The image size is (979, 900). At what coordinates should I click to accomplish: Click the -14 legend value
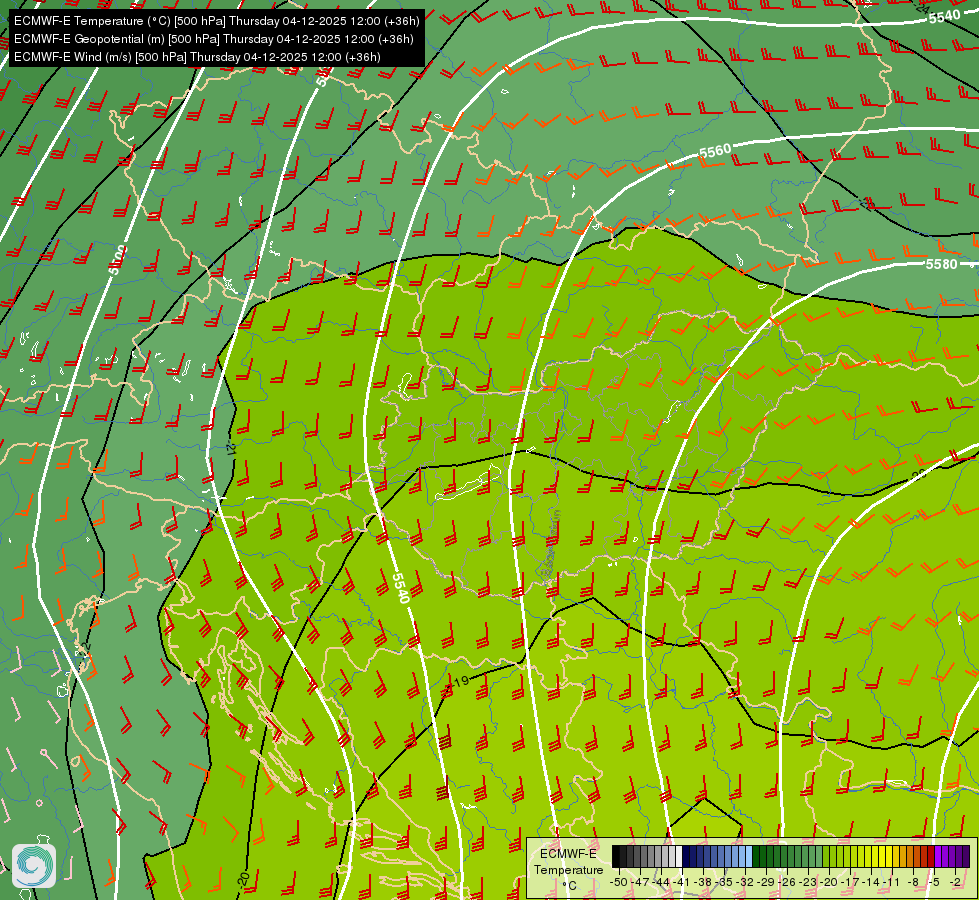pyautogui.click(x=871, y=882)
